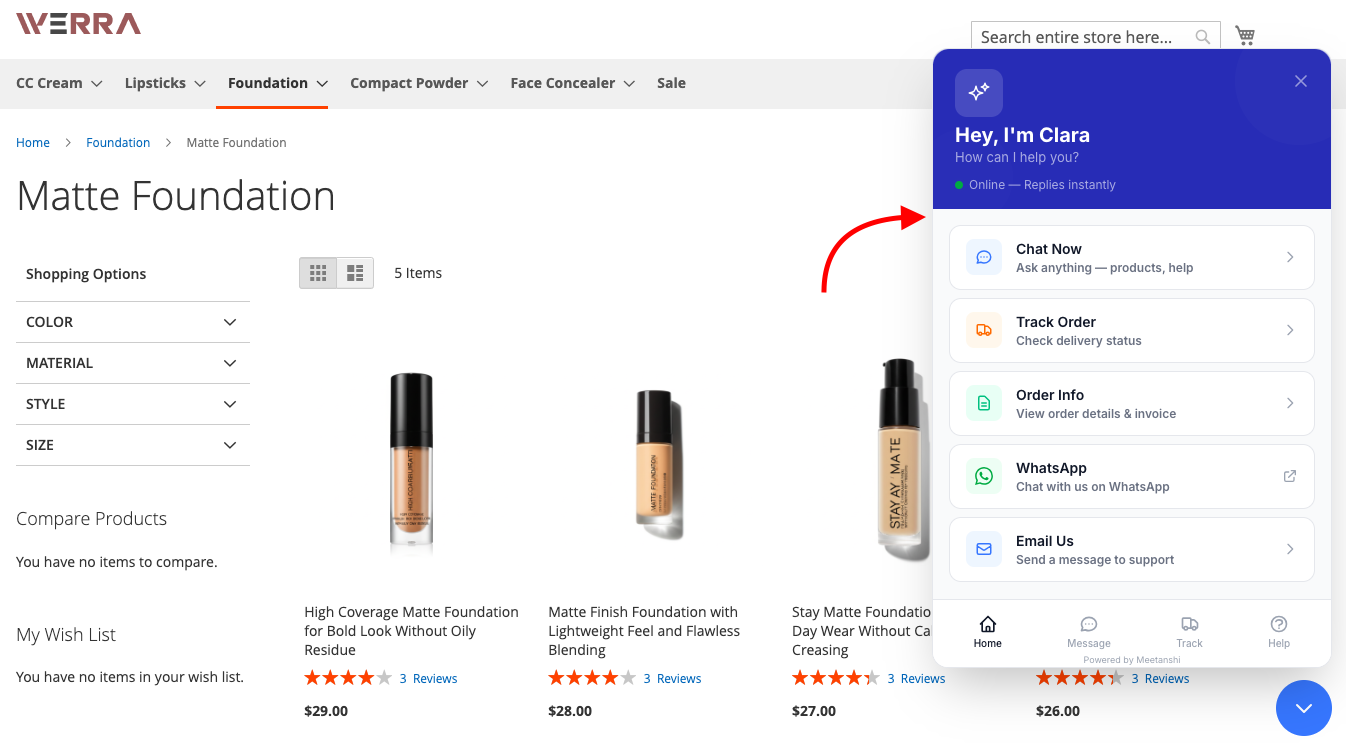The width and height of the screenshot is (1346, 751).
Task: Click the WERRA store logo
Action: click(78, 24)
